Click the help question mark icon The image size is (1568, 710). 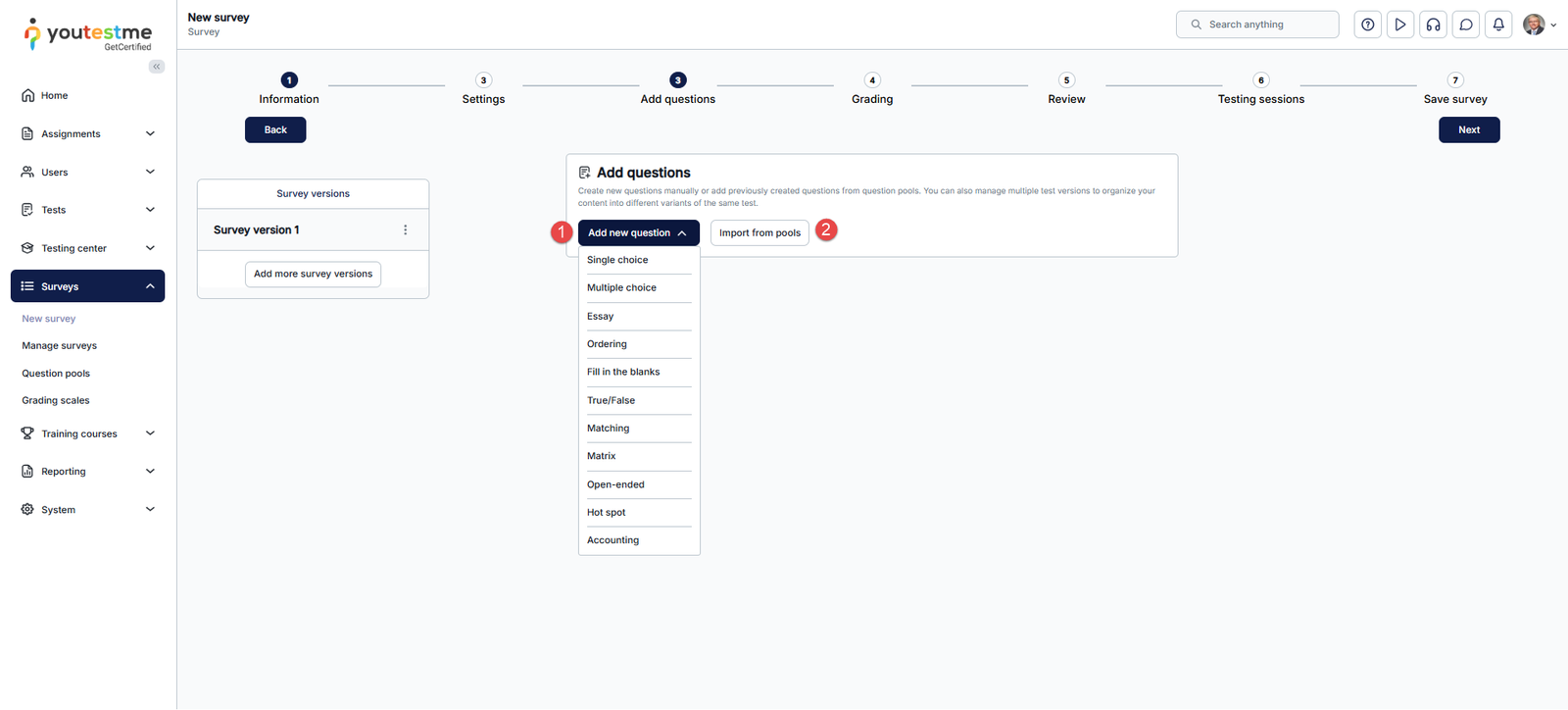point(1367,25)
